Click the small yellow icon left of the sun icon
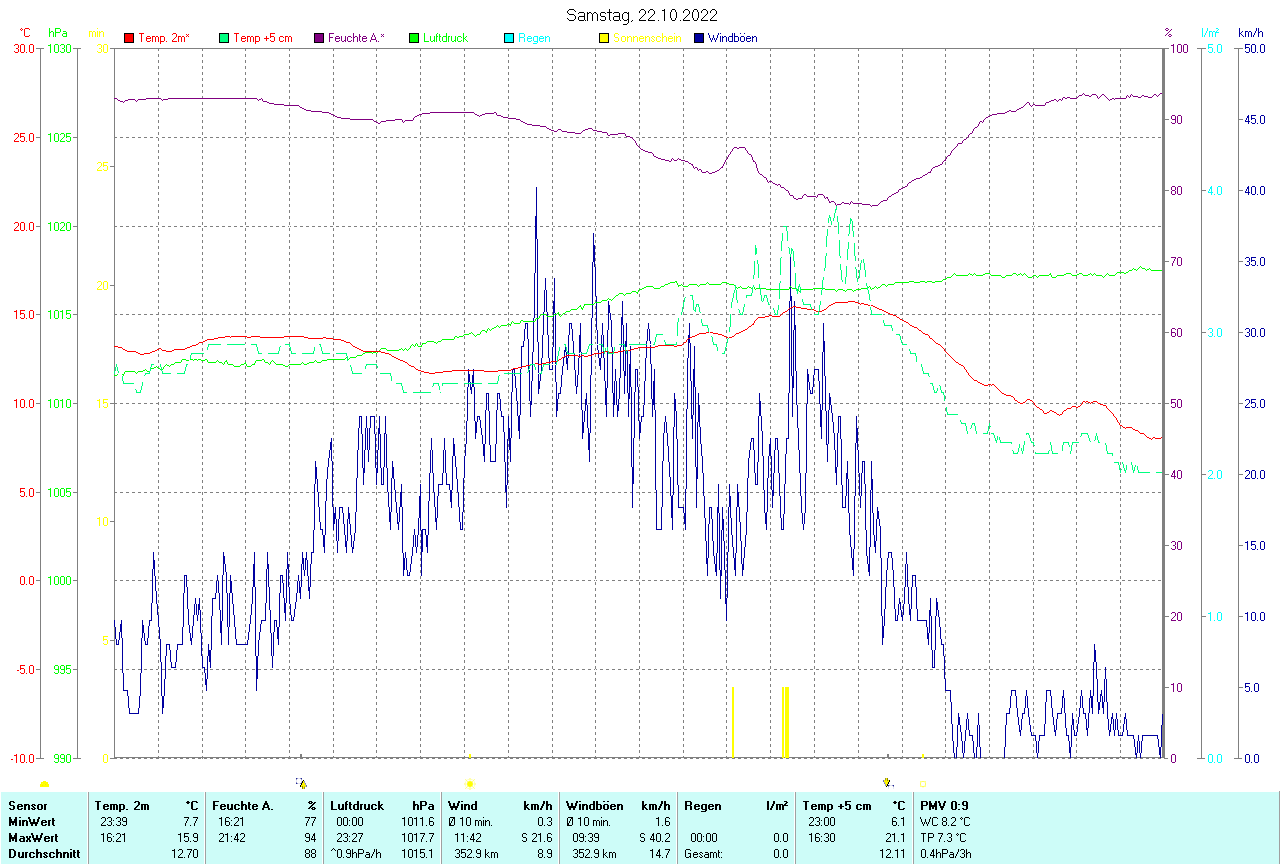This screenshot has height=864, width=1280. coord(301,783)
